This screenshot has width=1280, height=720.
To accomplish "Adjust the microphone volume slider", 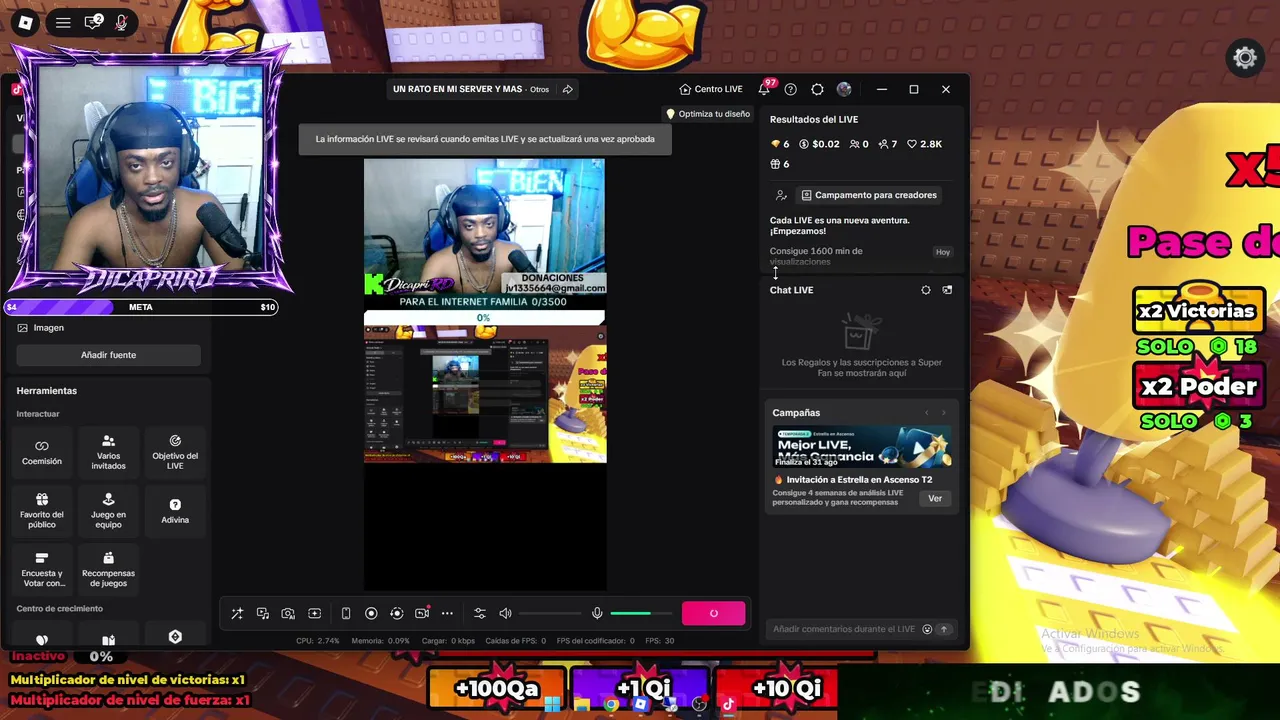I will coord(641,613).
